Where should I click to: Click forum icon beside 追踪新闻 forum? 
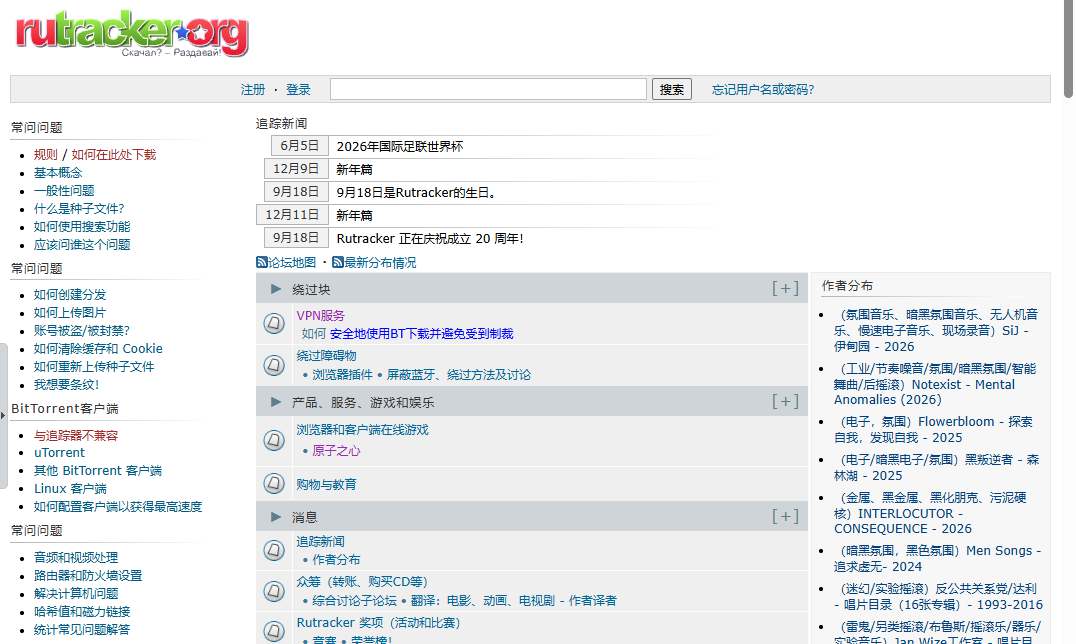pyautogui.click(x=274, y=550)
